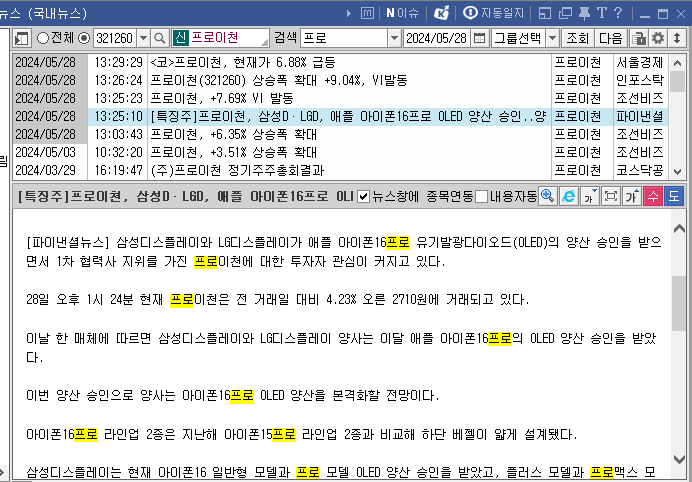This screenshot has height=482, width=692.
Task: Open article in Internet Explorer icon
Action: point(568,196)
